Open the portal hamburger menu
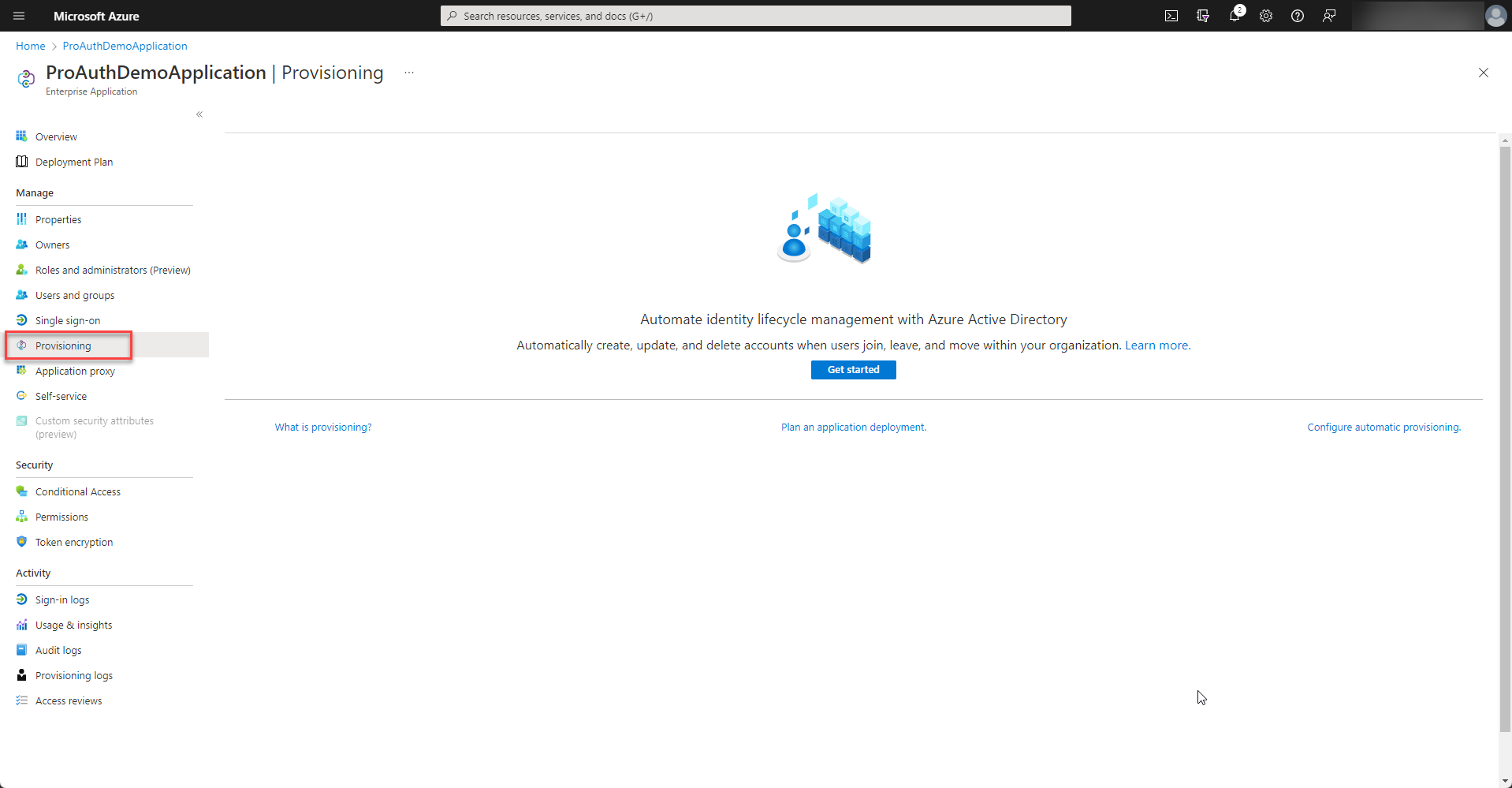 point(18,16)
